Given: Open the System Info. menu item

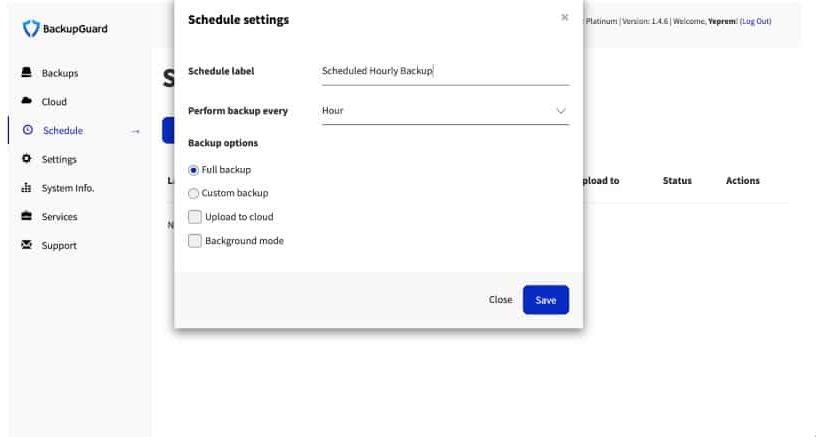Looking at the screenshot, I should tap(68, 188).
